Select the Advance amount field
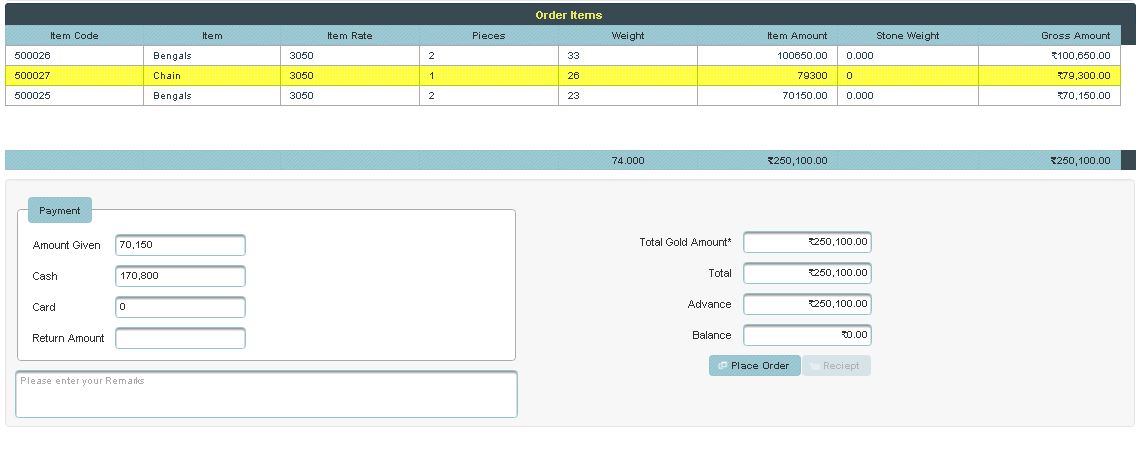Screen dimensions: 1139x456 807,304
